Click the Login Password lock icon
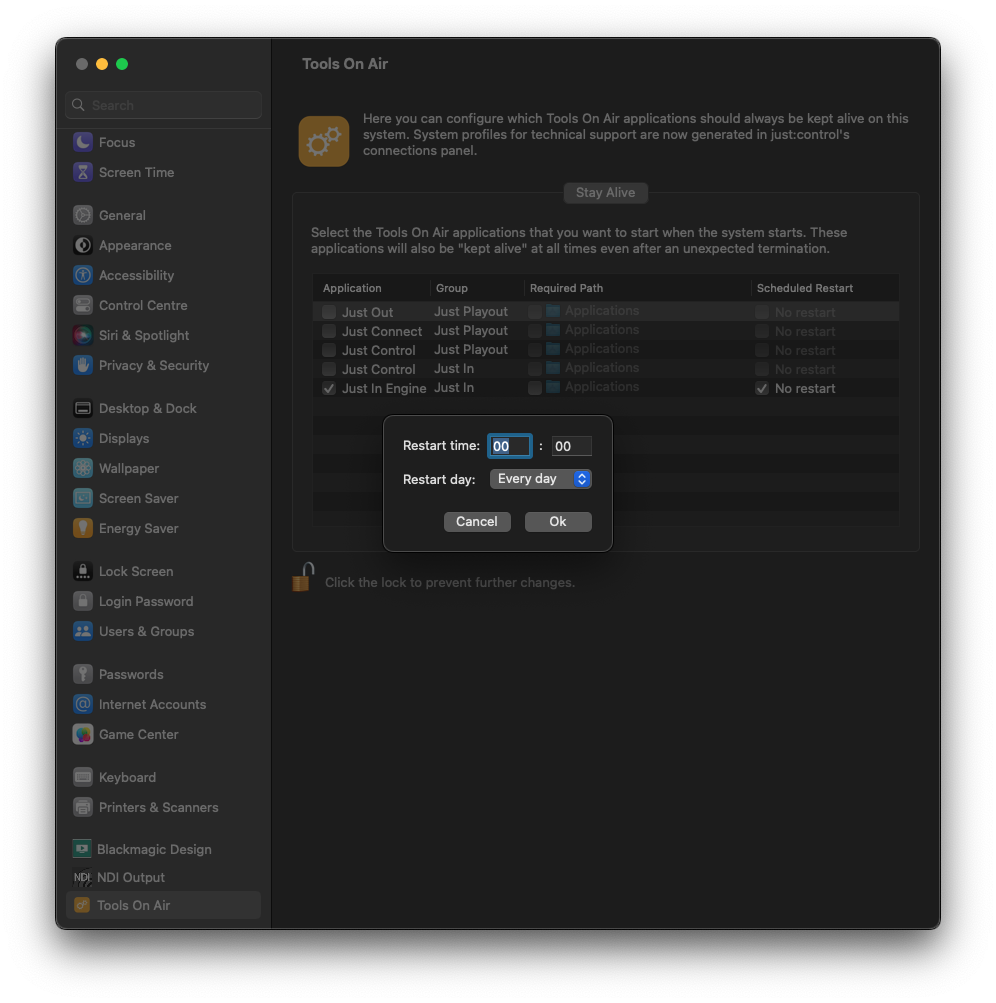Viewport: 996px width, 1003px height. [83, 601]
